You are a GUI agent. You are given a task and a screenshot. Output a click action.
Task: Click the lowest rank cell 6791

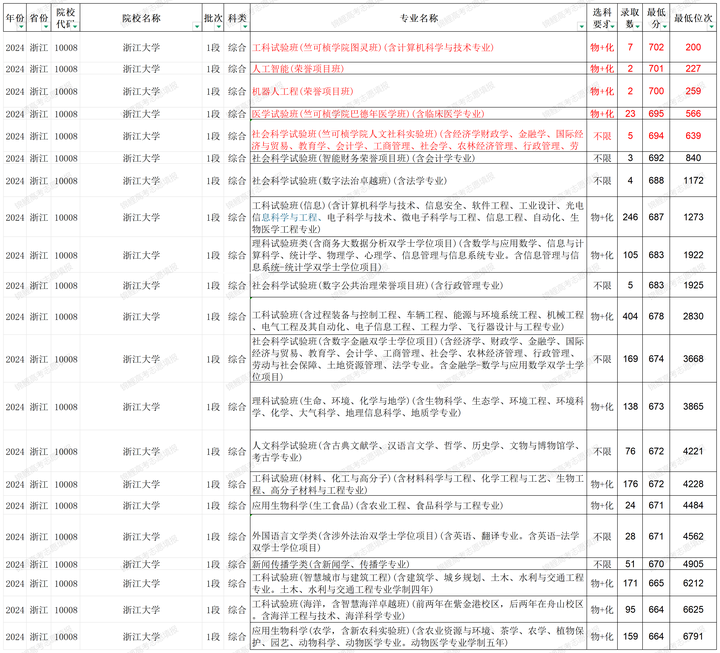point(693,636)
